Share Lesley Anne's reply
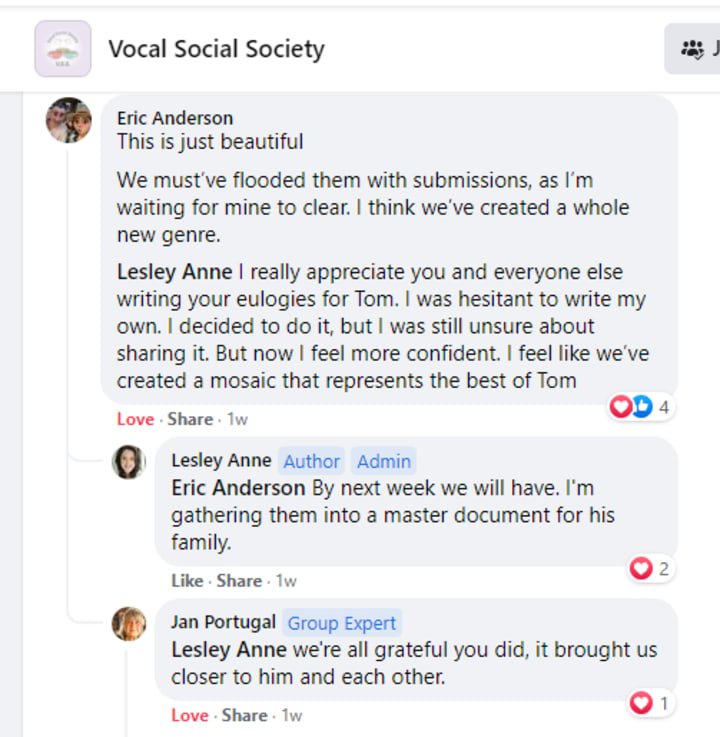The image size is (720, 737). 239,580
